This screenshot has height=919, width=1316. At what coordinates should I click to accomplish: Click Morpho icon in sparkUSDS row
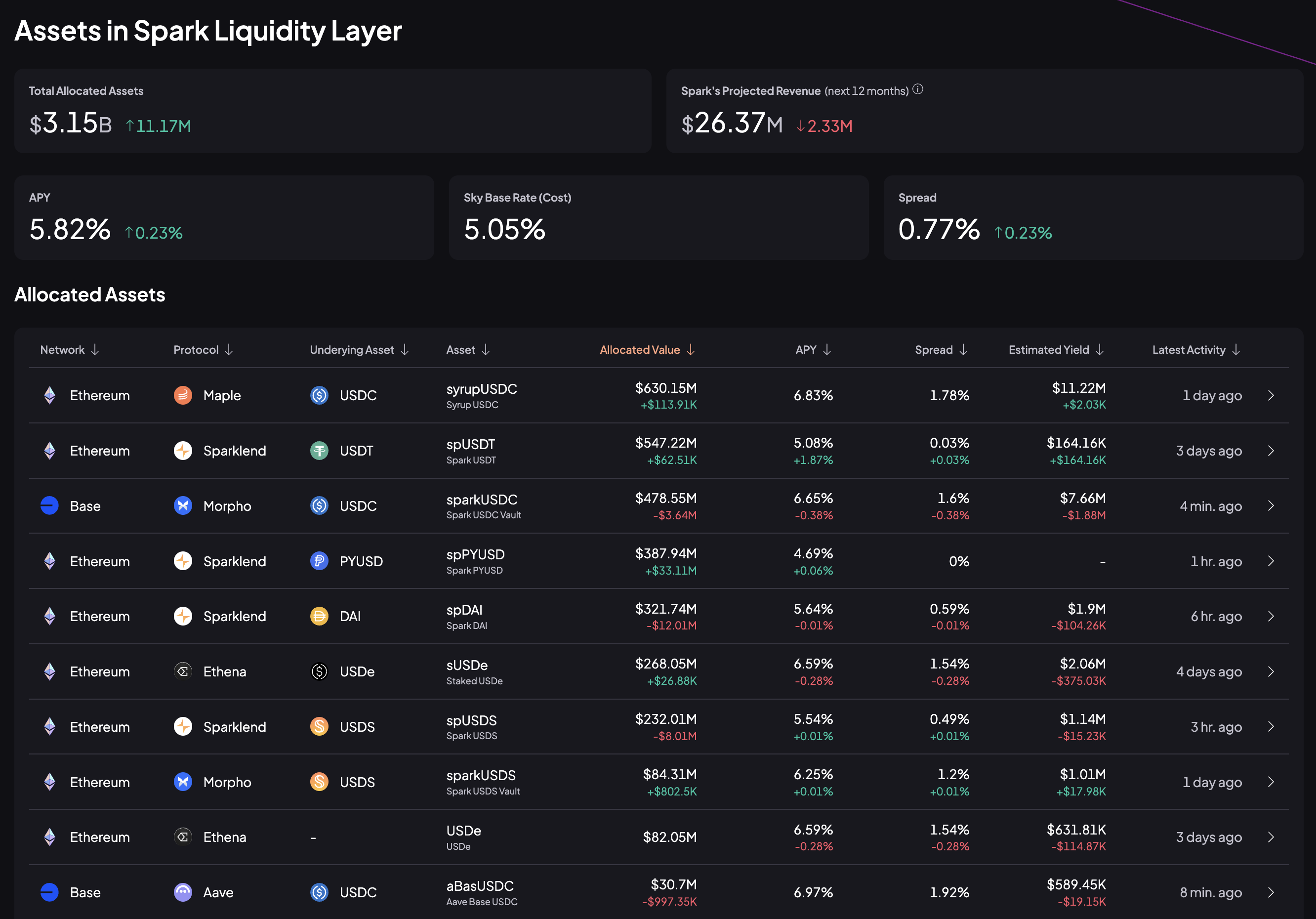click(183, 782)
